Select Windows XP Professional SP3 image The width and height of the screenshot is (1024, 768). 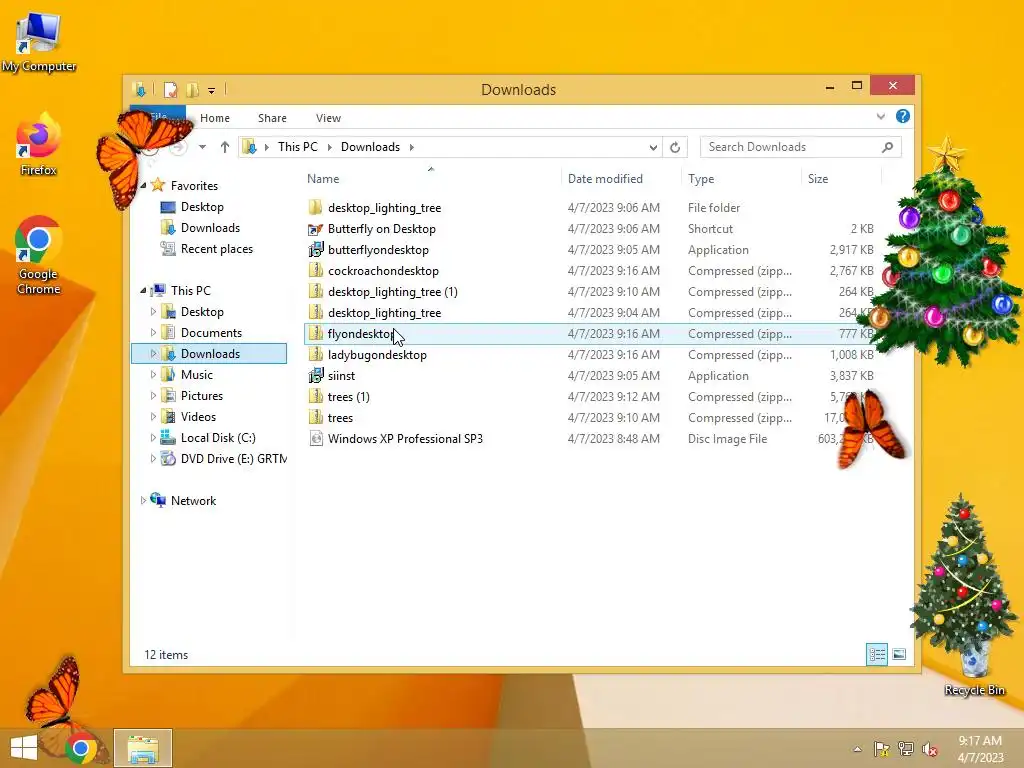[x=405, y=439]
